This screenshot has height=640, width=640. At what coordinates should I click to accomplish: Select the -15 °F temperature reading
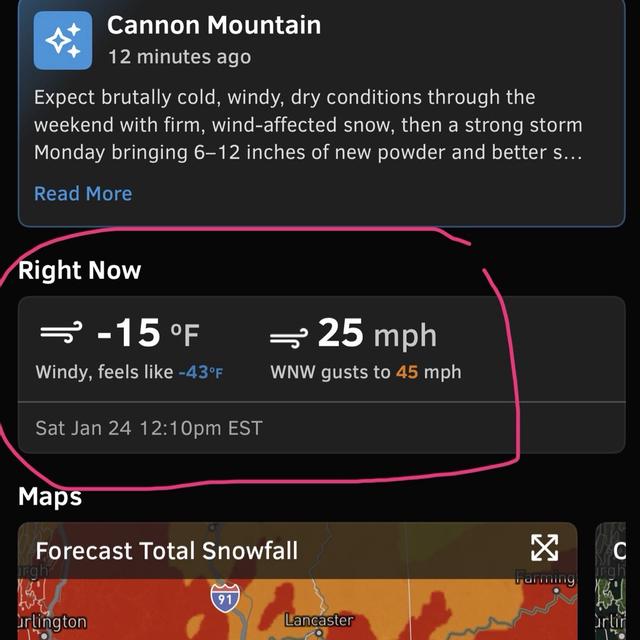pyautogui.click(x=154, y=333)
